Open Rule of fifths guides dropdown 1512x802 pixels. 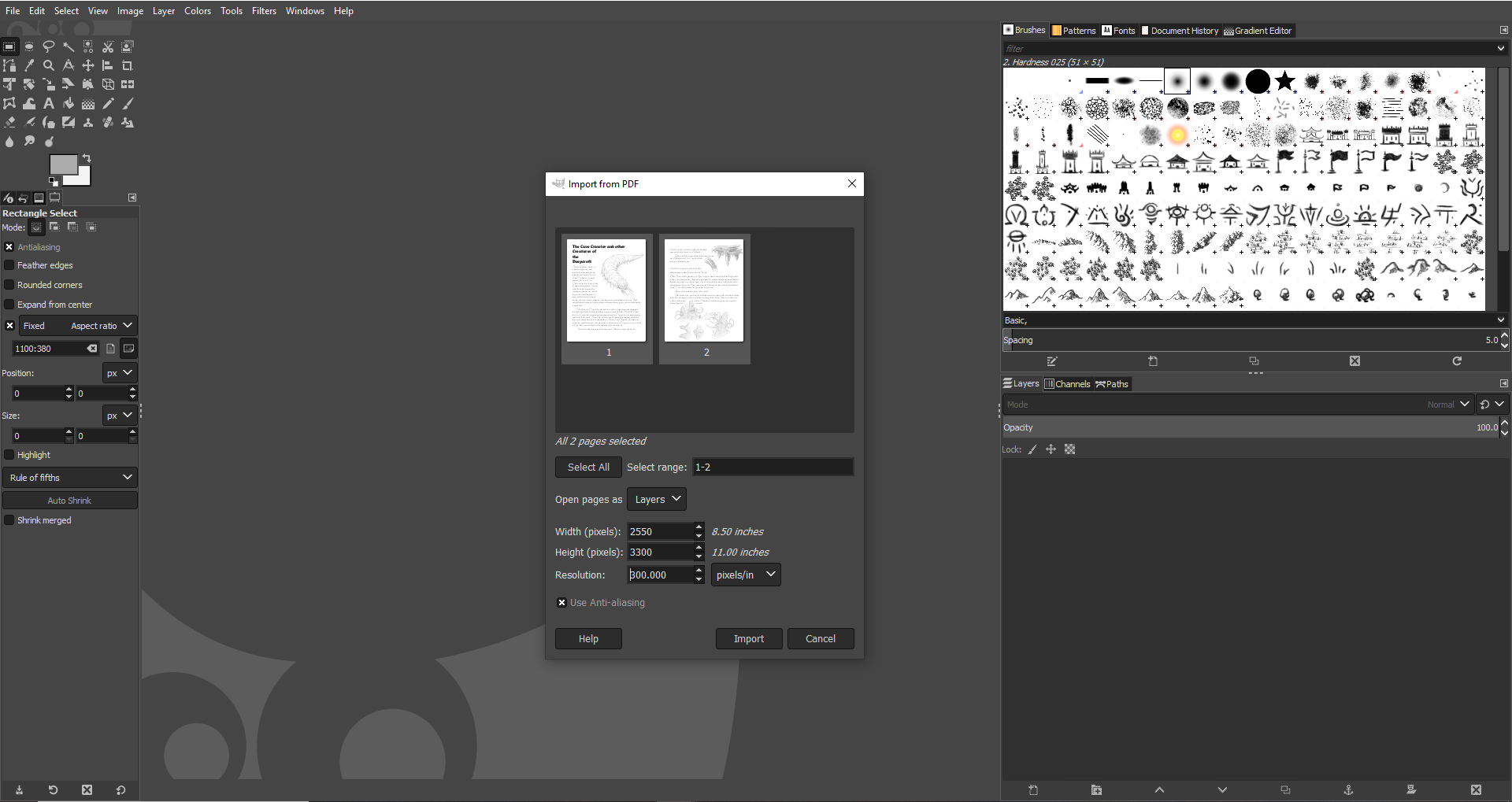pos(70,478)
